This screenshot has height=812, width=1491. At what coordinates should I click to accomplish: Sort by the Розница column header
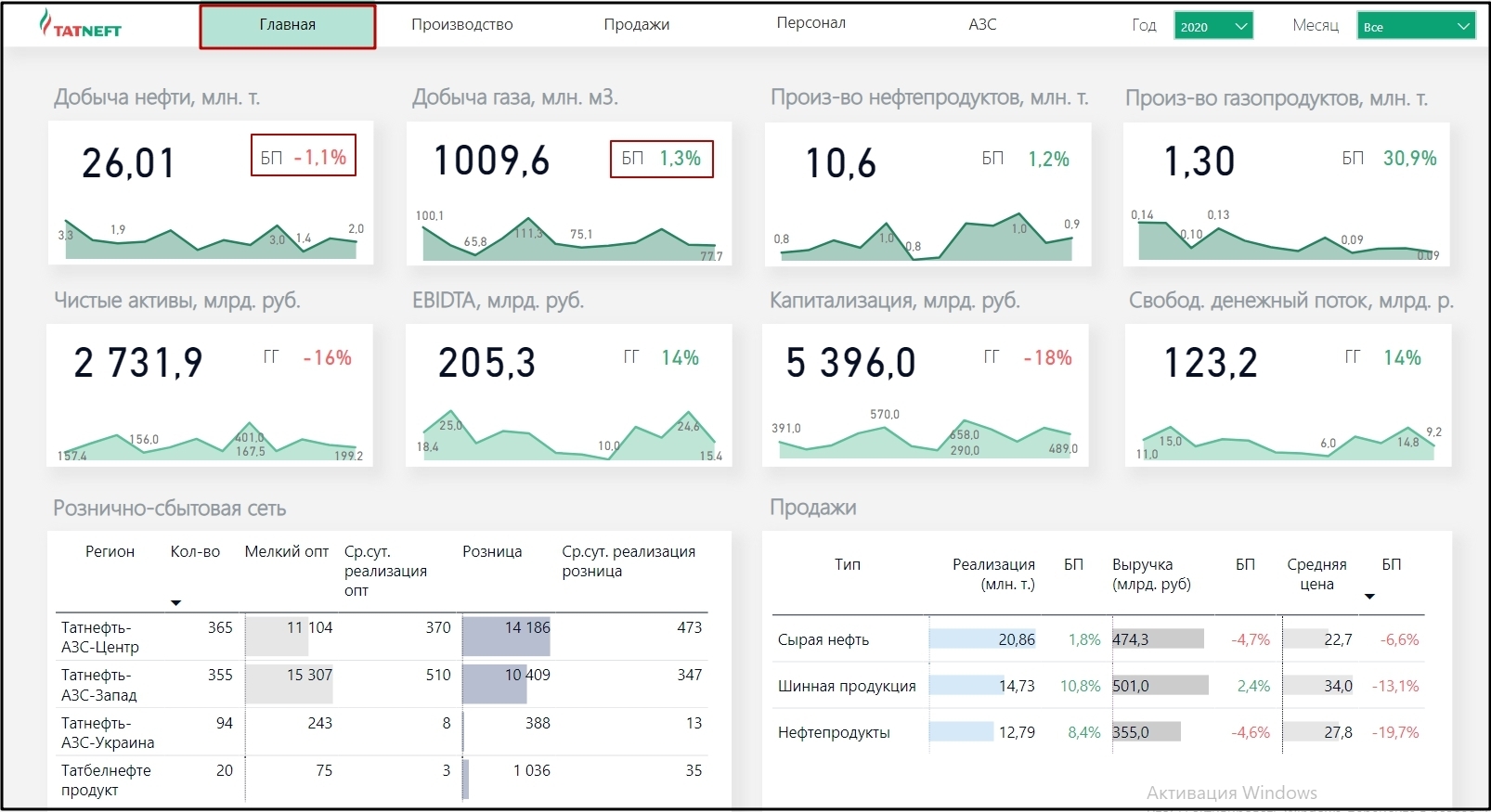pos(492,551)
